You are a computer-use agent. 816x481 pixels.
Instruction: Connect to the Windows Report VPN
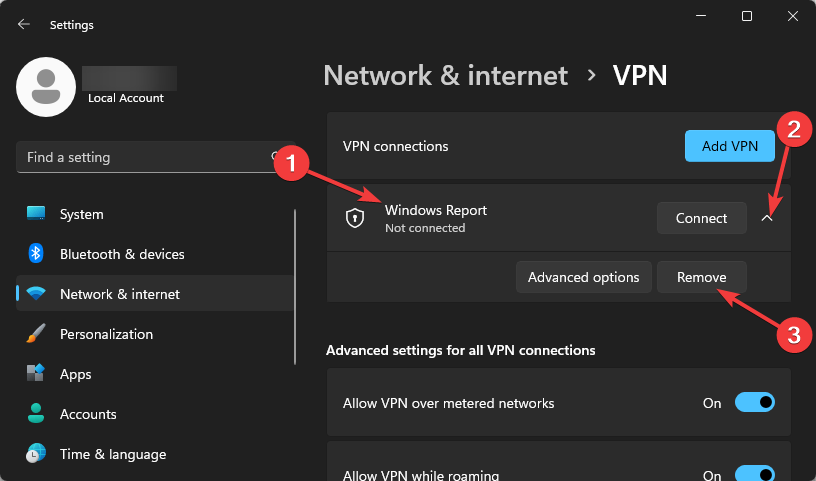701,218
